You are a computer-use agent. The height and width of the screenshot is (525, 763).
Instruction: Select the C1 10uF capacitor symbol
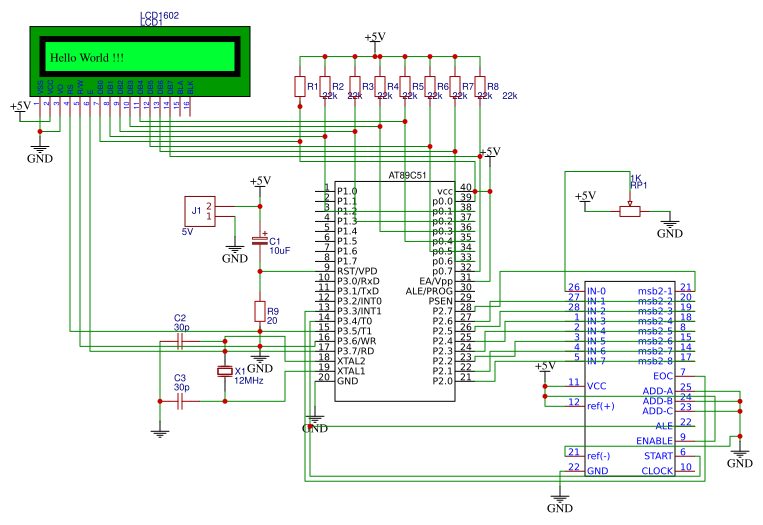(260, 243)
